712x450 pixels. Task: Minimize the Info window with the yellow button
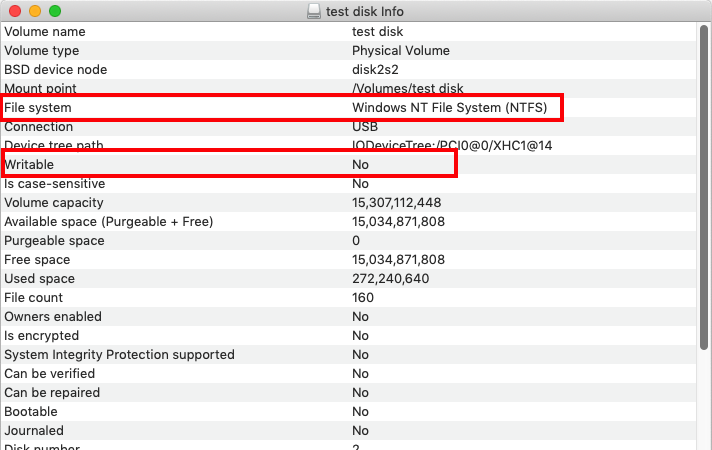pyautogui.click(x=34, y=11)
